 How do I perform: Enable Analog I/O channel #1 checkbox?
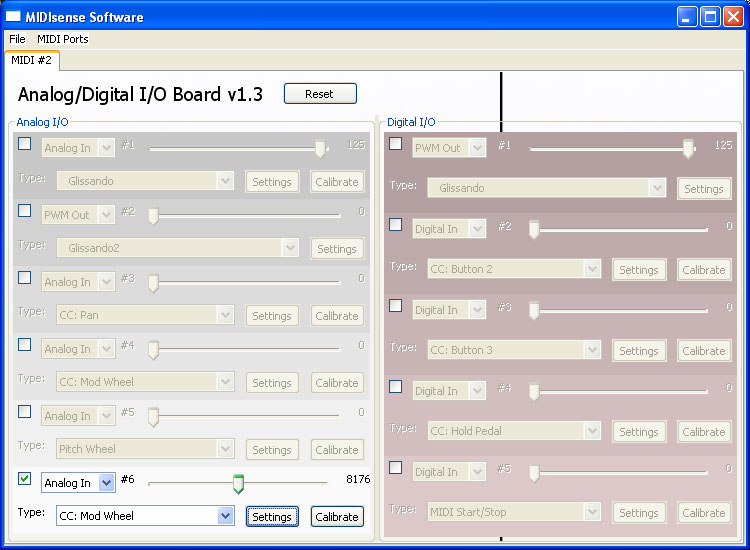(24, 143)
